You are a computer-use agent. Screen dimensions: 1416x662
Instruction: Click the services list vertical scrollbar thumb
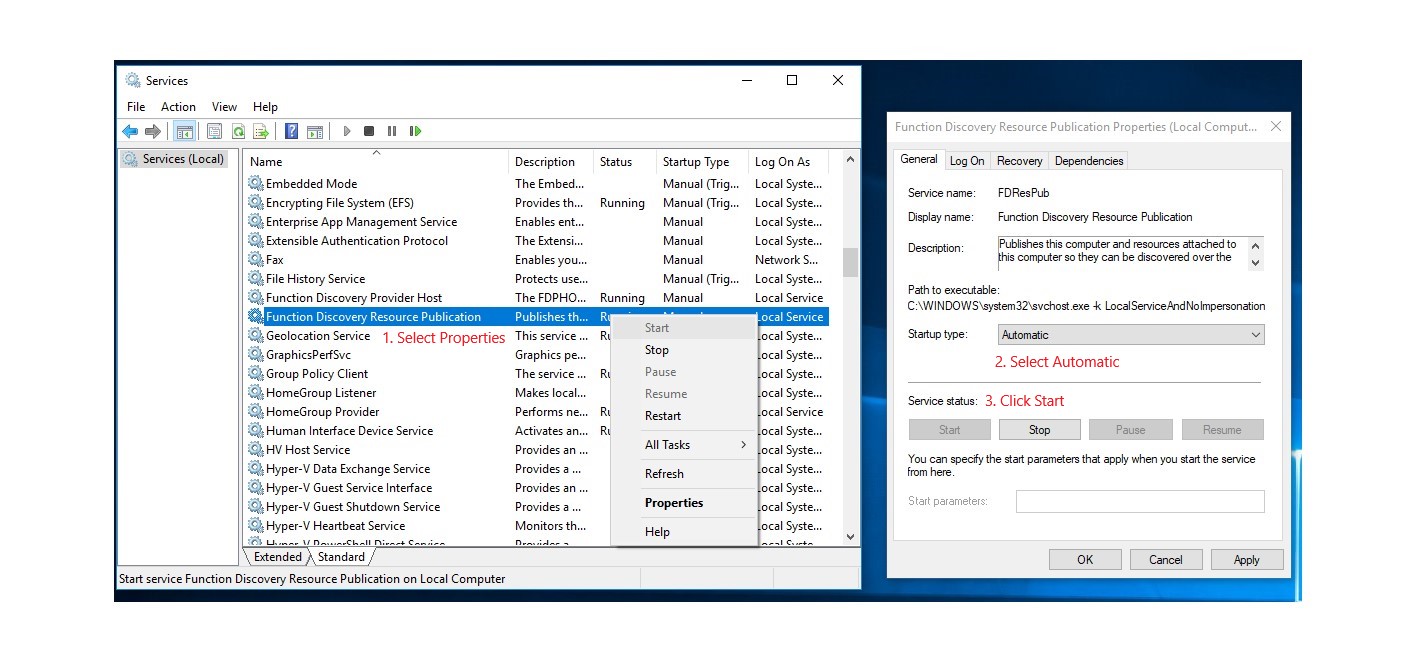(x=850, y=262)
